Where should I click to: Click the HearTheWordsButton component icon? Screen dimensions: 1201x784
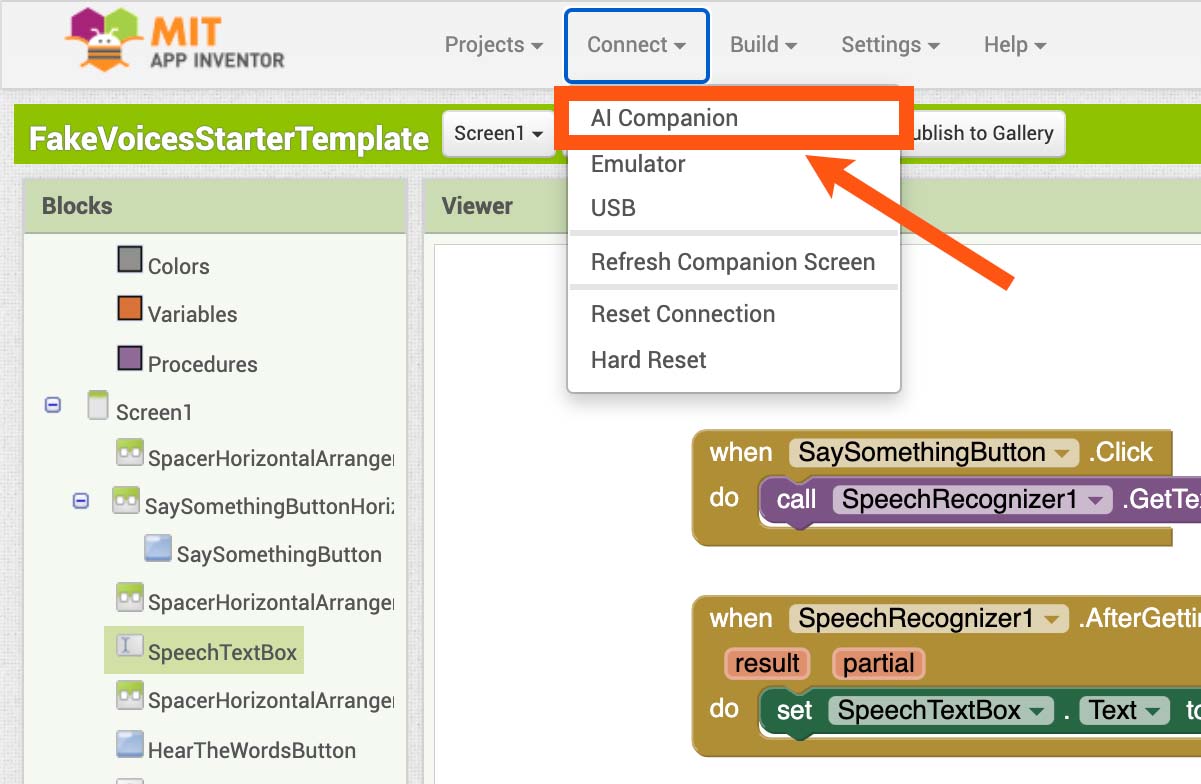coord(130,743)
